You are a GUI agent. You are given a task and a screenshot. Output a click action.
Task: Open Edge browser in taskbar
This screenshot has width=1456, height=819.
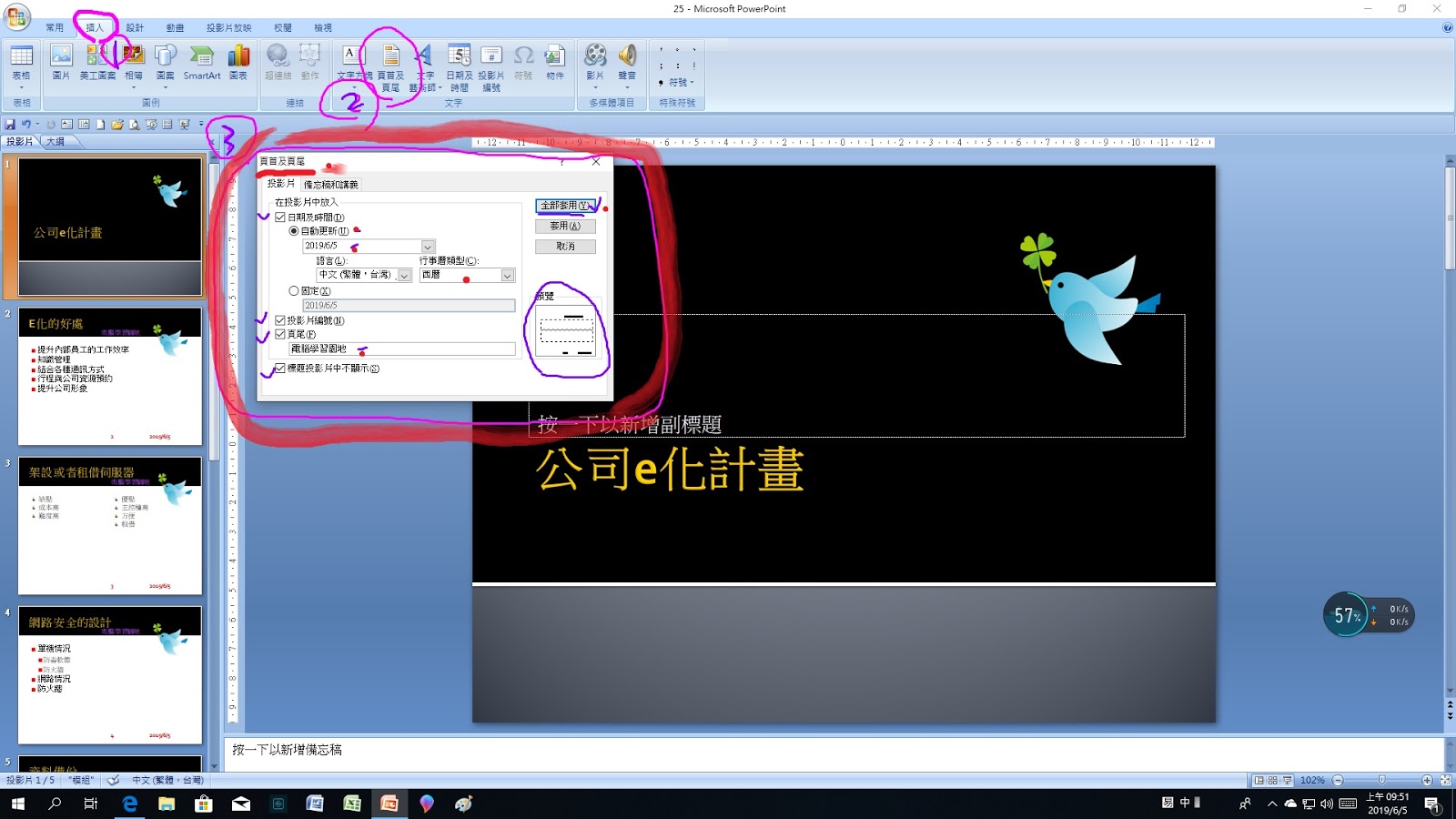(130, 804)
